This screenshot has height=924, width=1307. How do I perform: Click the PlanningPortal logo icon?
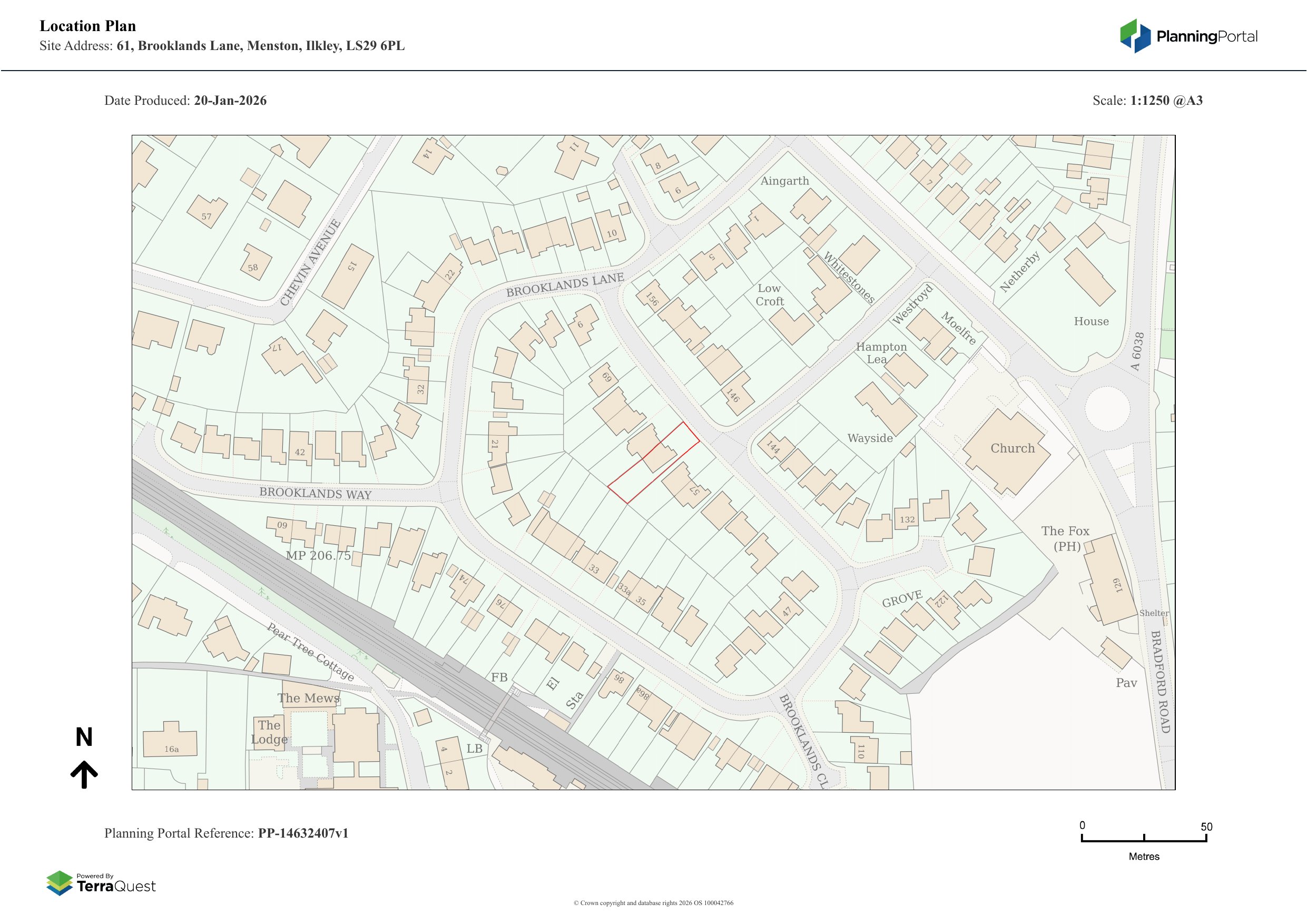(x=1136, y=36)
